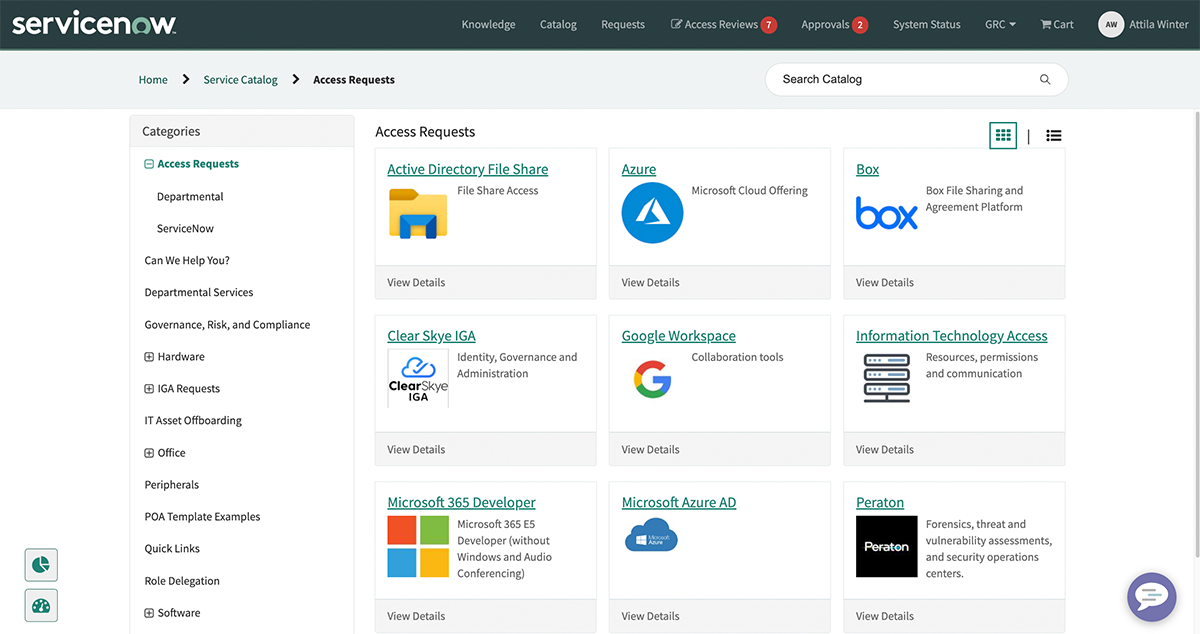1200x634 pixels.
Task: Select Governance, Risk, and Compliance category
Action: pyautogui.click(x=227, y=325)
